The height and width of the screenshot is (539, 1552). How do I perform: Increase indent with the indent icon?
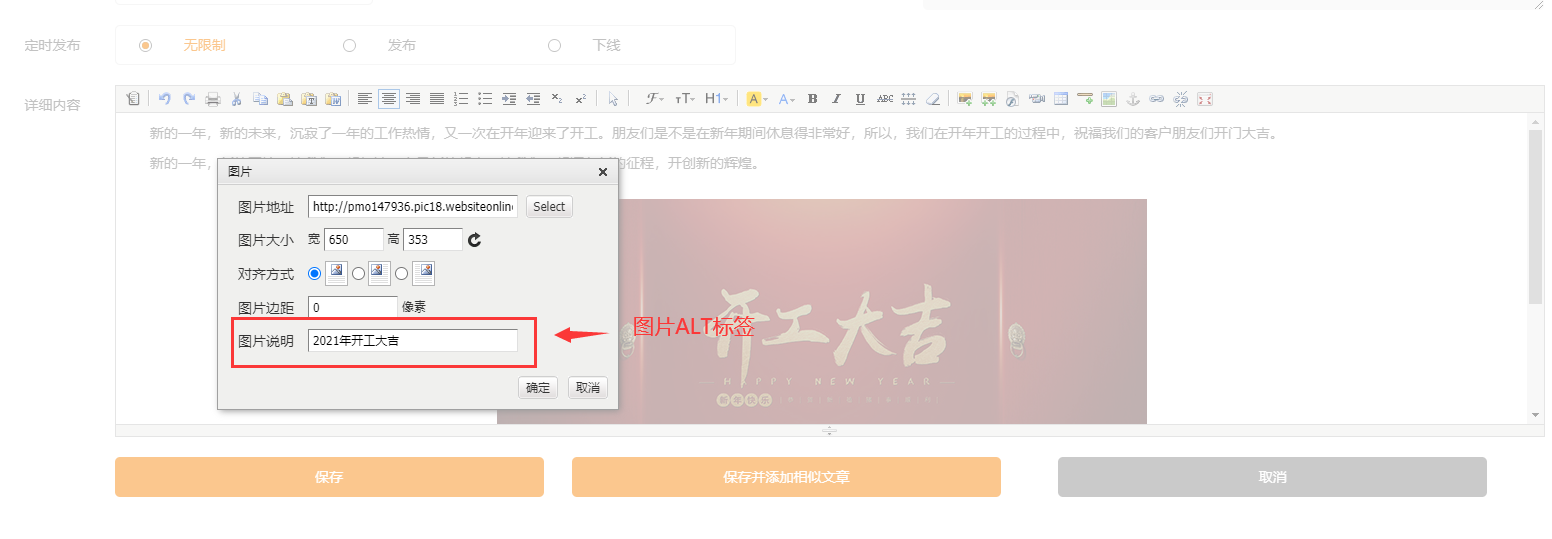[x=509, y=99]
